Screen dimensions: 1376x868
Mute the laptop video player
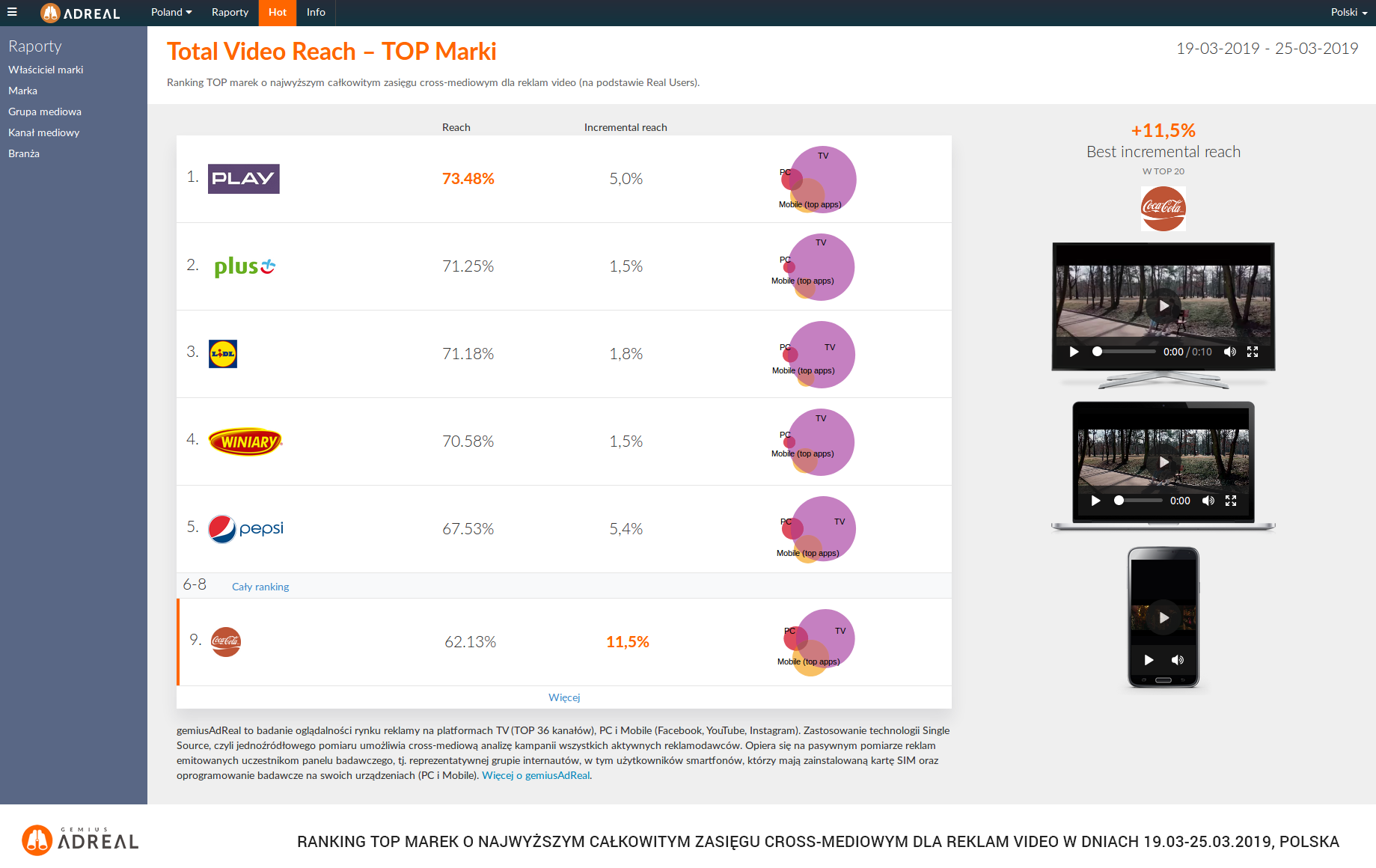tap(1208, 501)
